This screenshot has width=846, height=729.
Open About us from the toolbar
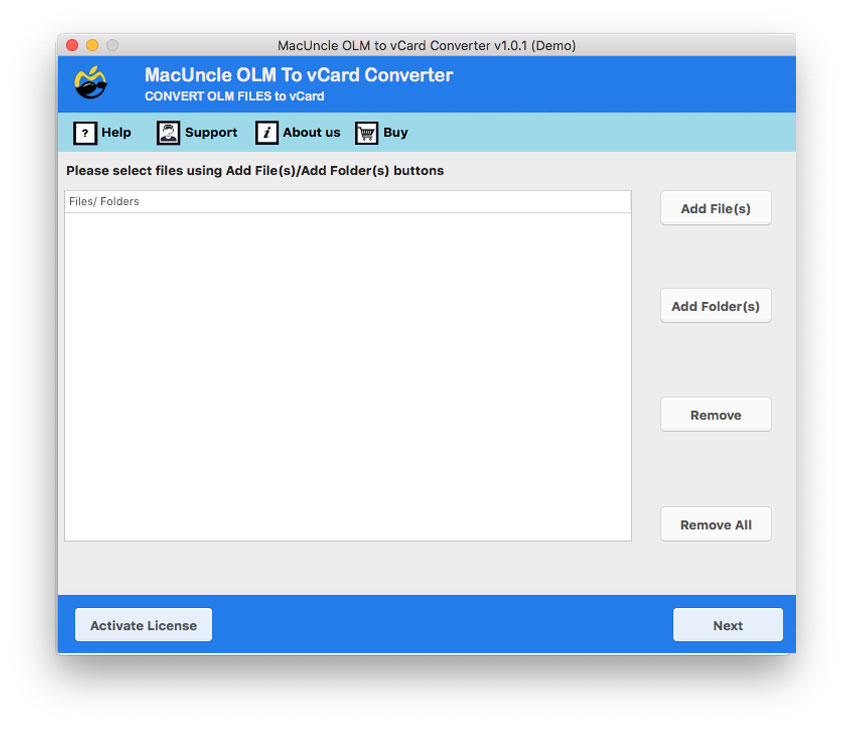tap(312, 132)
